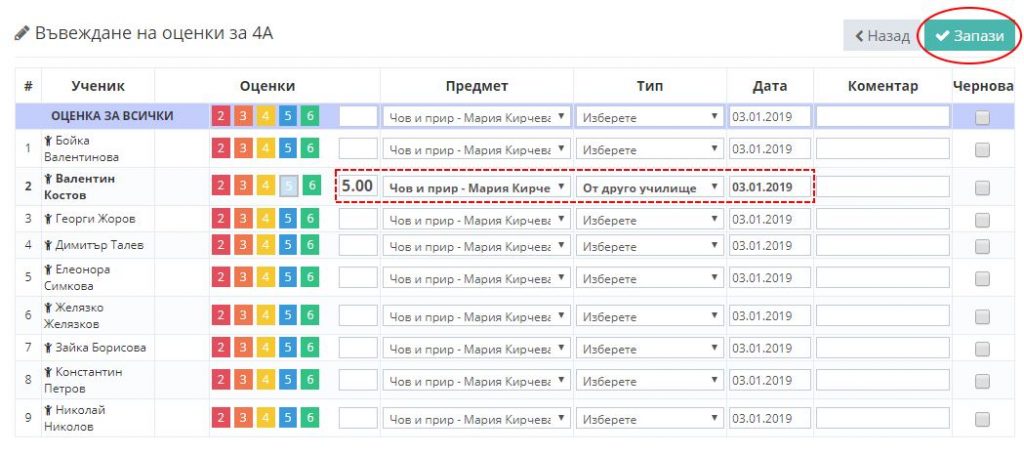Screen dimensions: 1024x455
Task: Click the comment field for Георги Жоров
Action: (x=882, y=219)
